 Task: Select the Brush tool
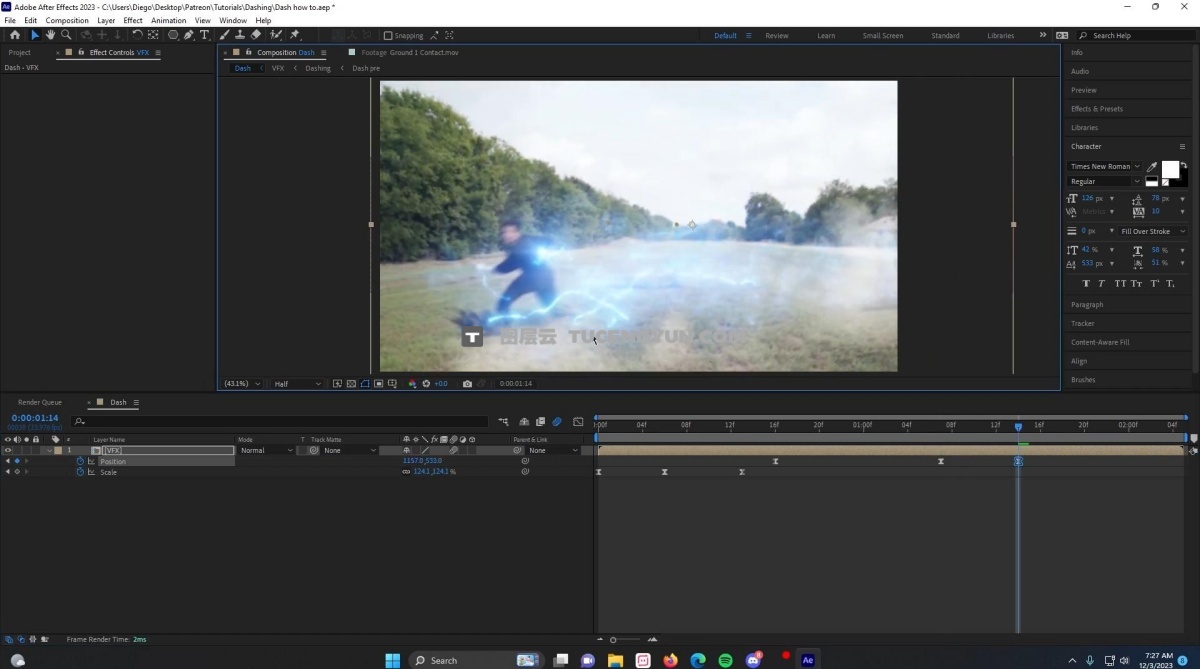[x=223, y=35]
